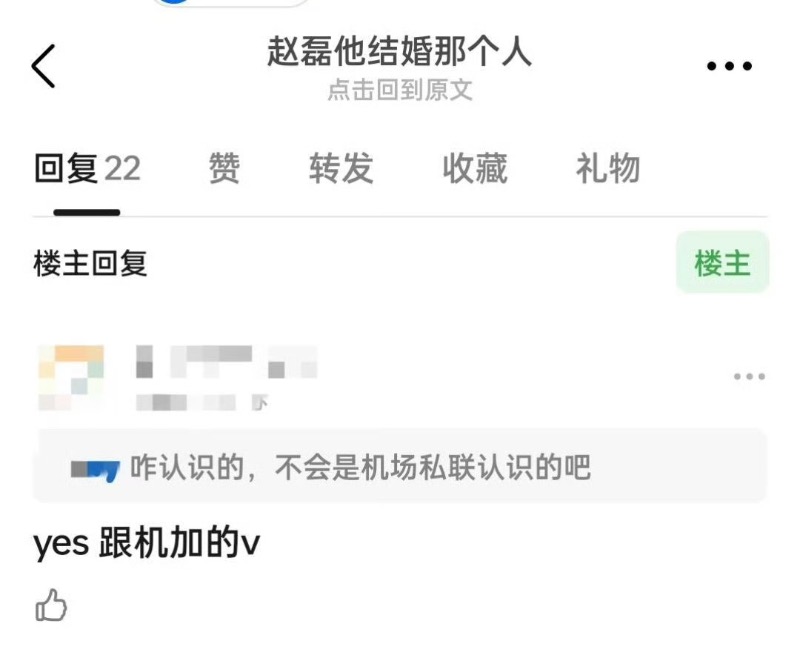Open the comment's gray three-dot options

[x=749, y=376]
